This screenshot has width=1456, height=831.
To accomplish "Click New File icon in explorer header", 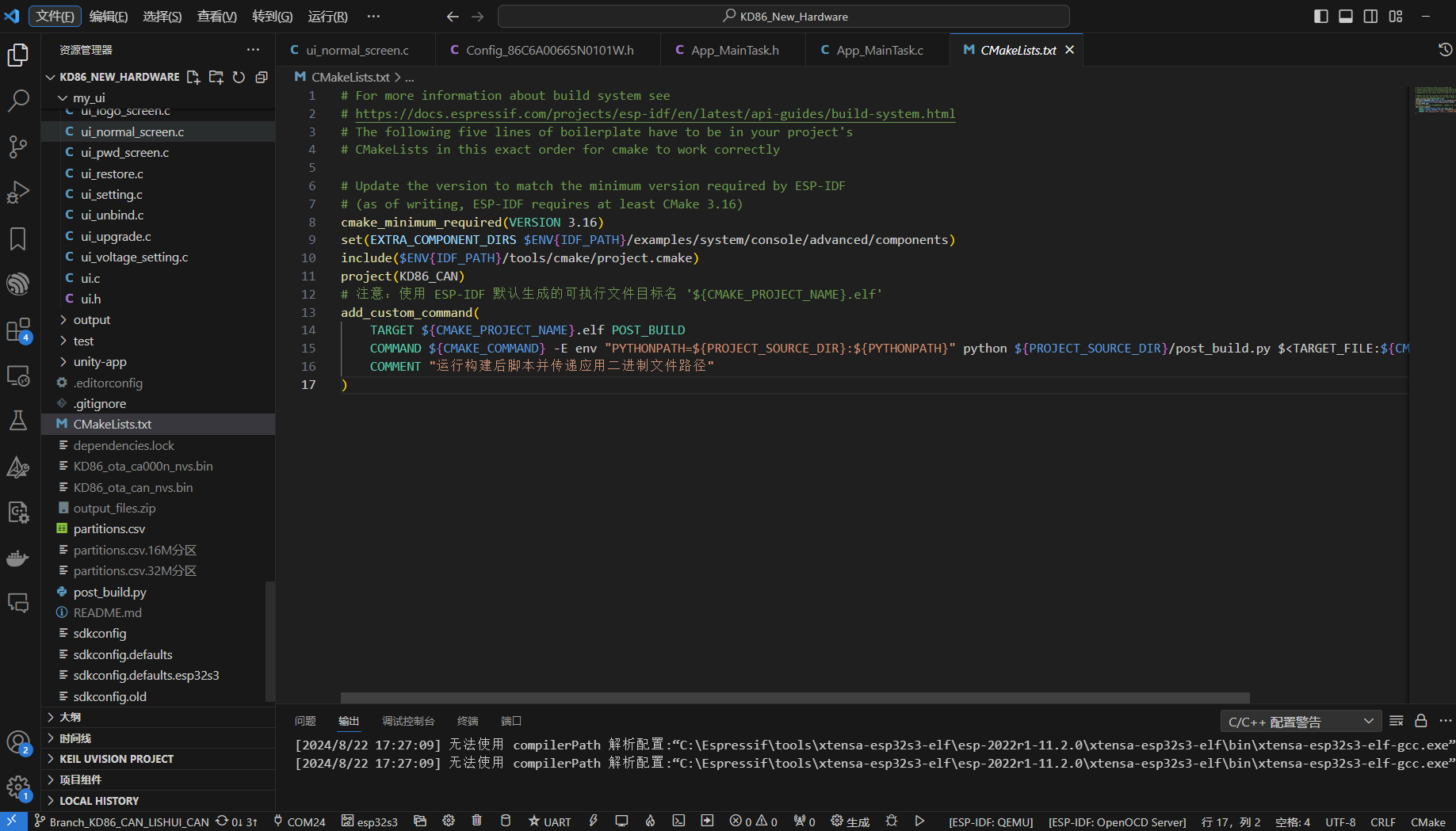I will (193, 77).
